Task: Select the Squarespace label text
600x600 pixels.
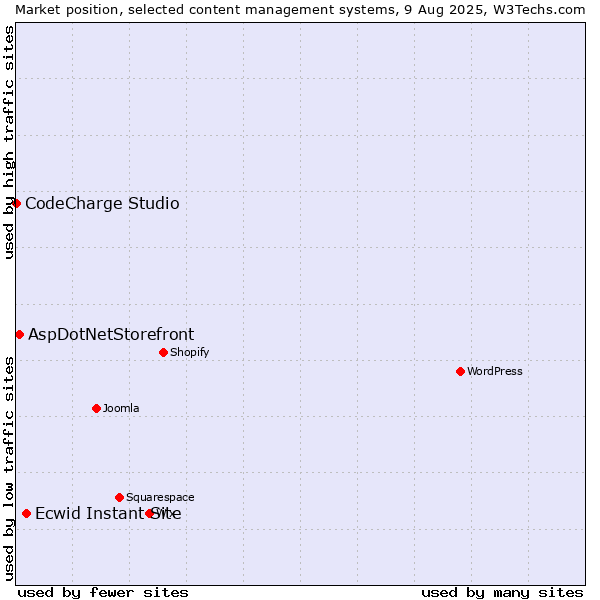Action: 160,497
